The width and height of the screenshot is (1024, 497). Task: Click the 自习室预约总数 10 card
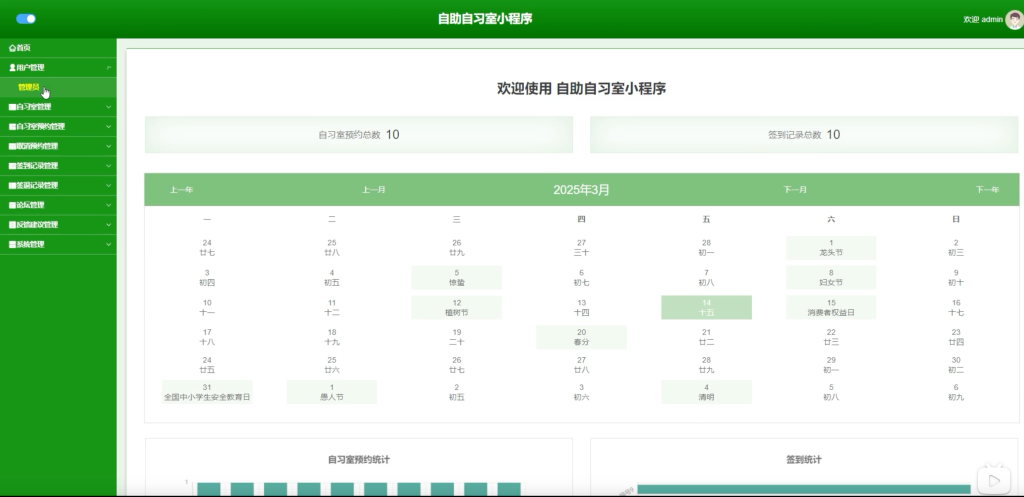[359, 135]
